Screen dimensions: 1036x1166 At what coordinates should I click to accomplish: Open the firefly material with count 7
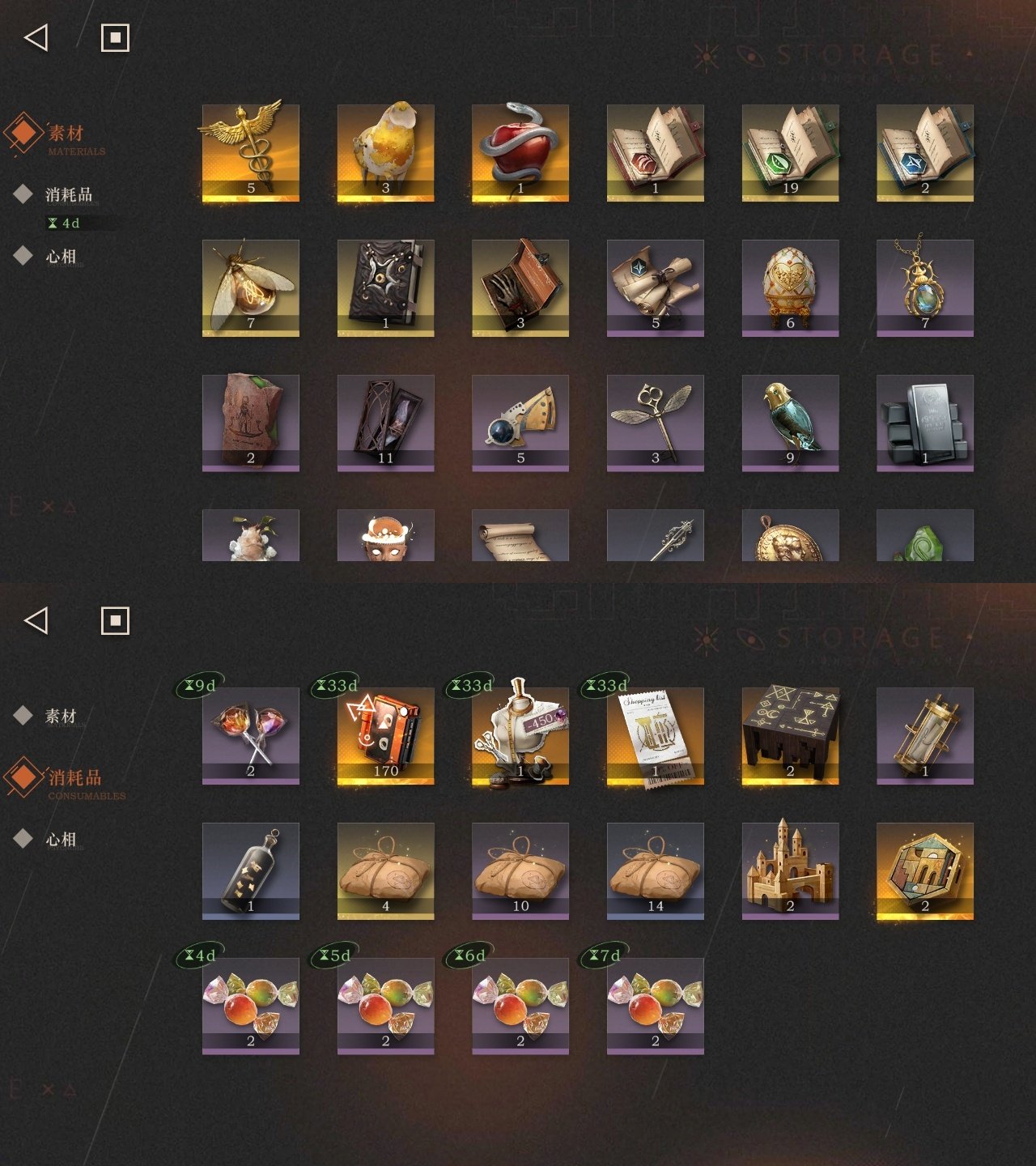[250, 287]
